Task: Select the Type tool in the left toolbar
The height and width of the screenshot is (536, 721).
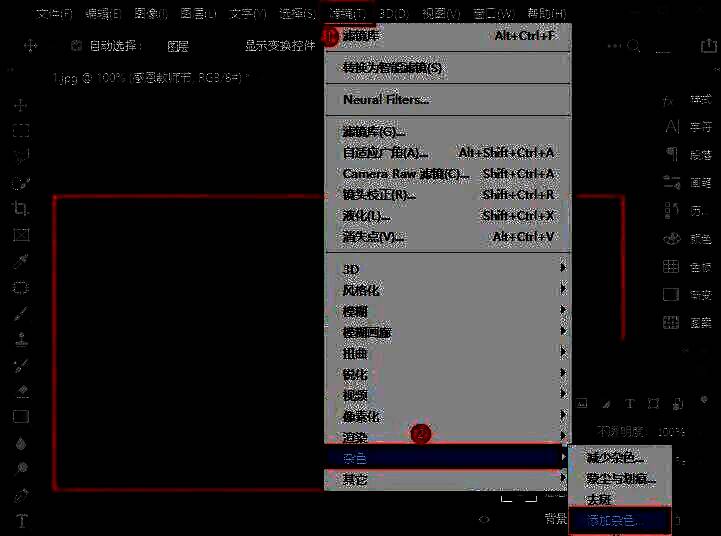Action: [22, 521]
